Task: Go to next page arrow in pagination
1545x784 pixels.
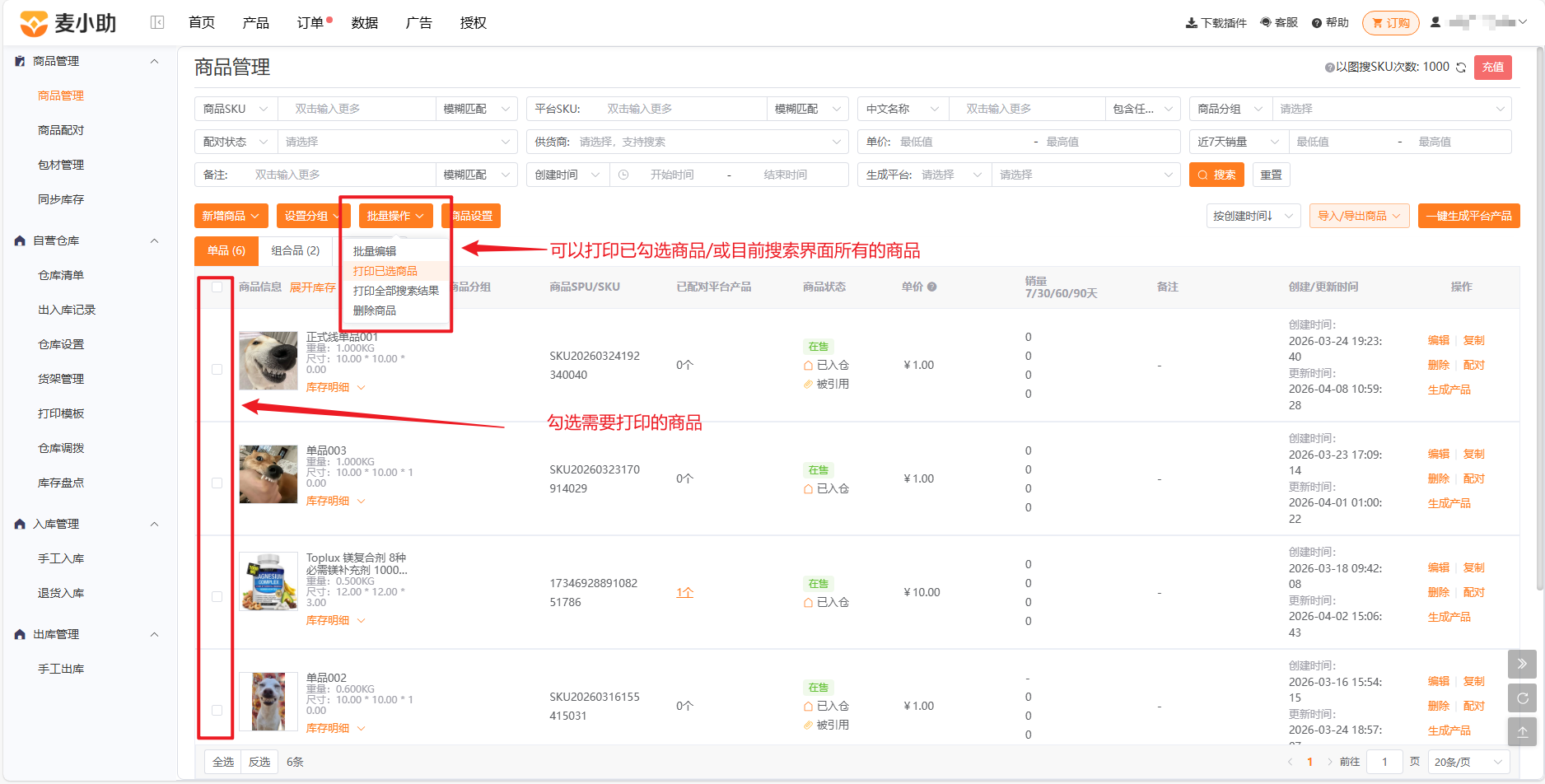Action: (1329, 762)
